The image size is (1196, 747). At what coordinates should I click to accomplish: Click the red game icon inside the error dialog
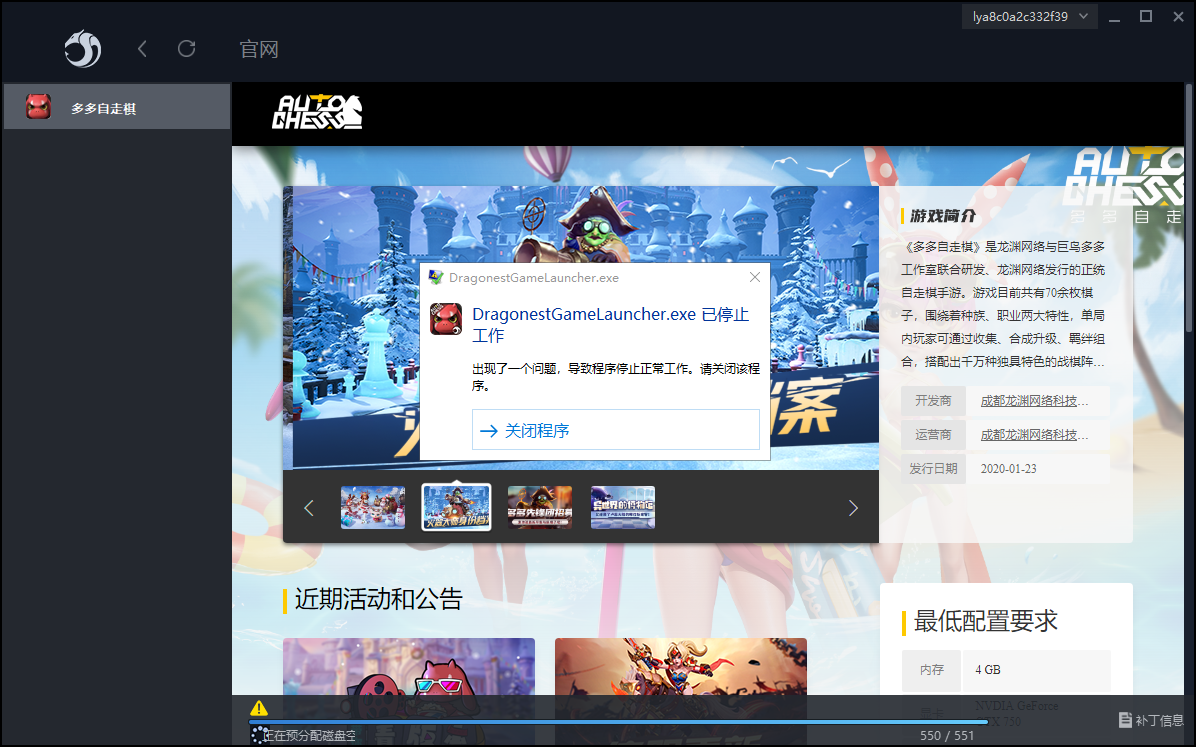(x=446, y=319)
